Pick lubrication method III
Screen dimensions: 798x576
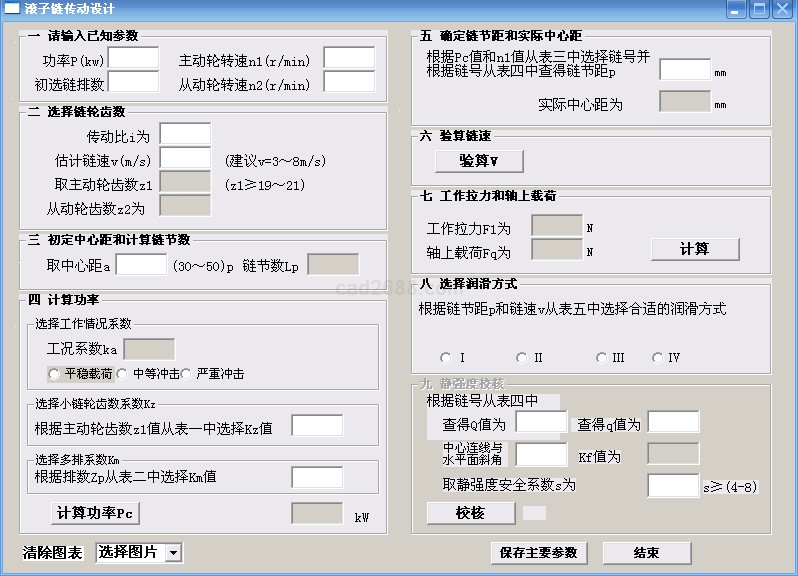tap(601, 357)
